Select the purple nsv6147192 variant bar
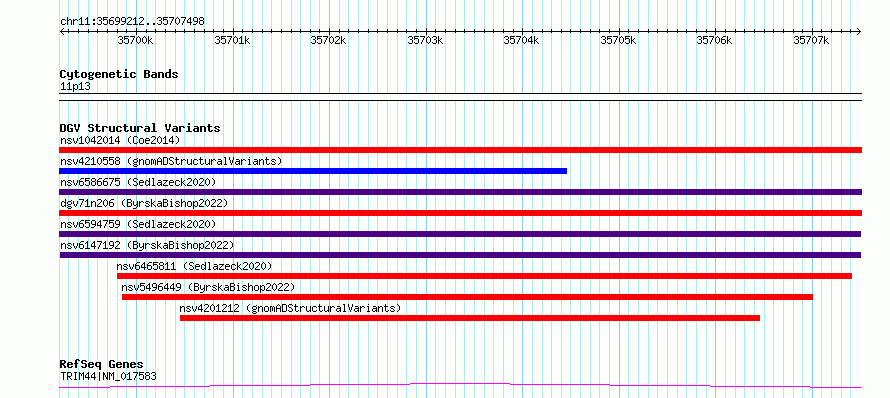The image size is (890, 398). click(460, 255)
